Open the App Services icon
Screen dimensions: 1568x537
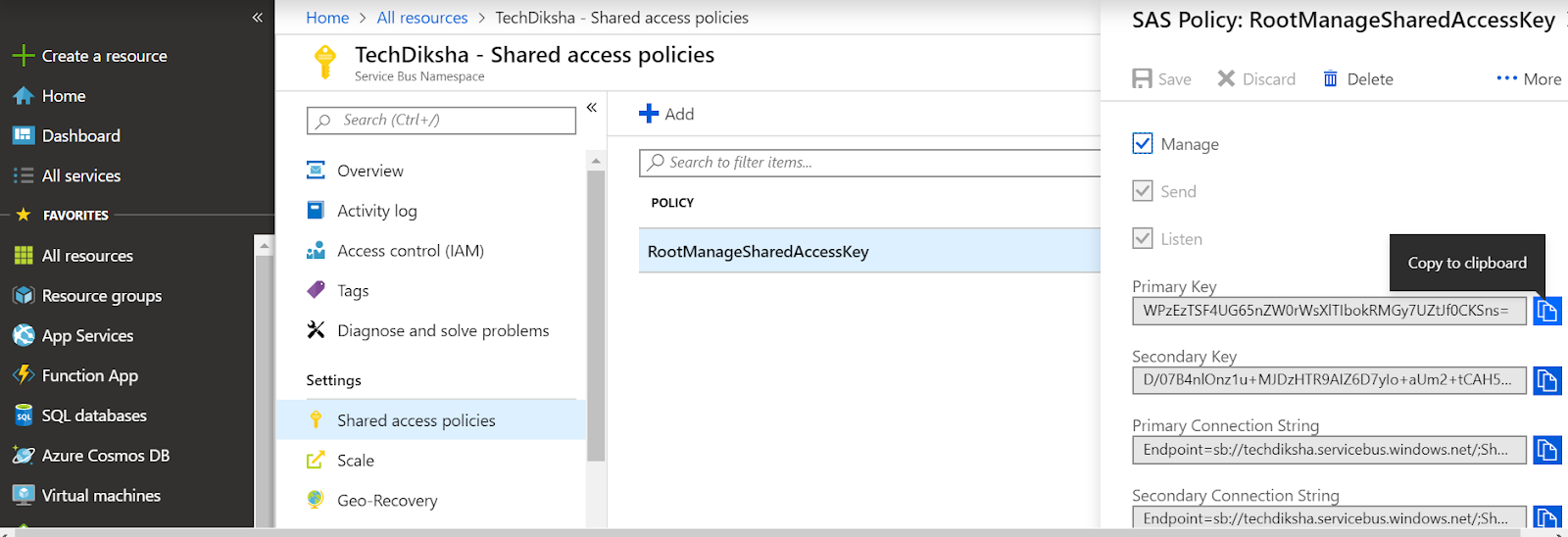[x=24, y=335]
